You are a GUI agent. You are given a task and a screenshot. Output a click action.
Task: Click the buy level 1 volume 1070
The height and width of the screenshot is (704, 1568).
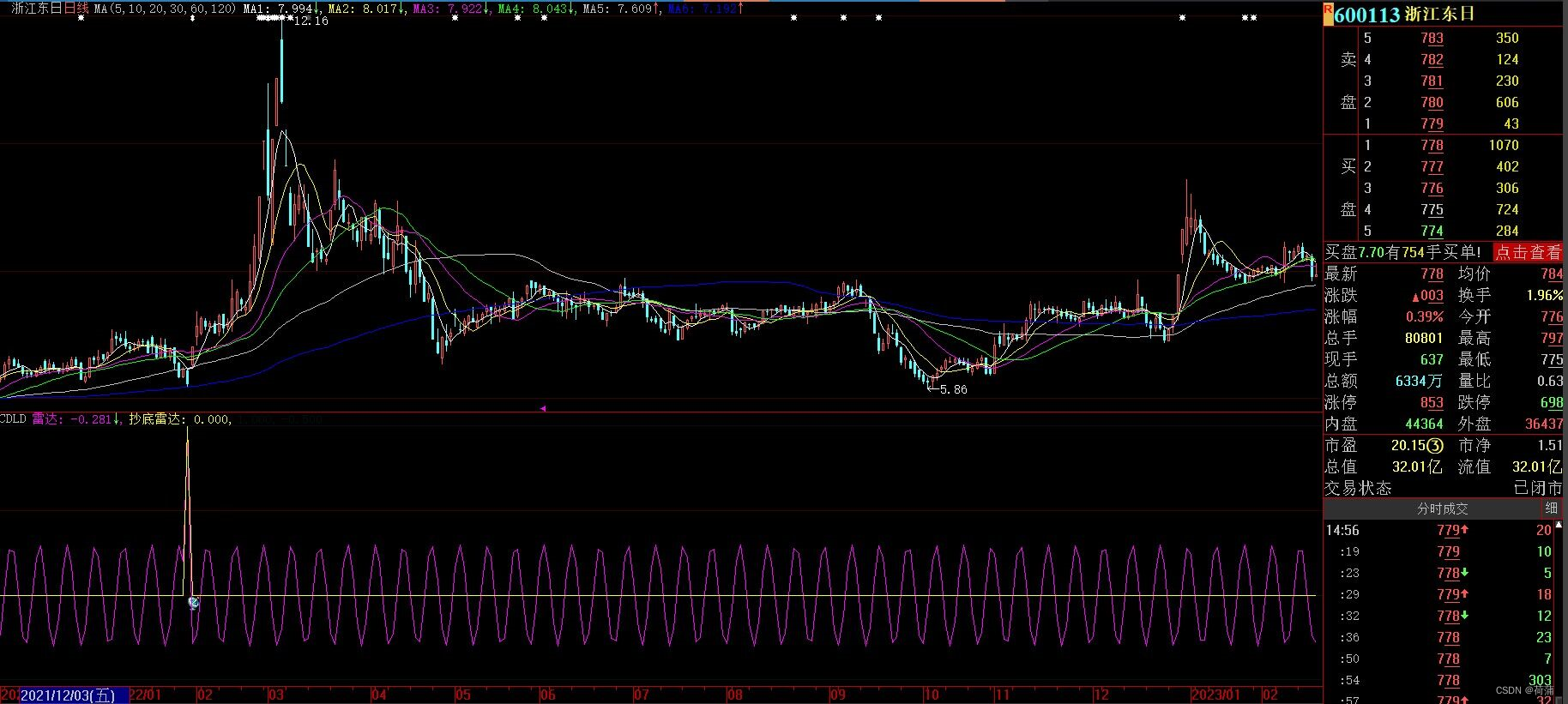click(x=1504, y=145)
